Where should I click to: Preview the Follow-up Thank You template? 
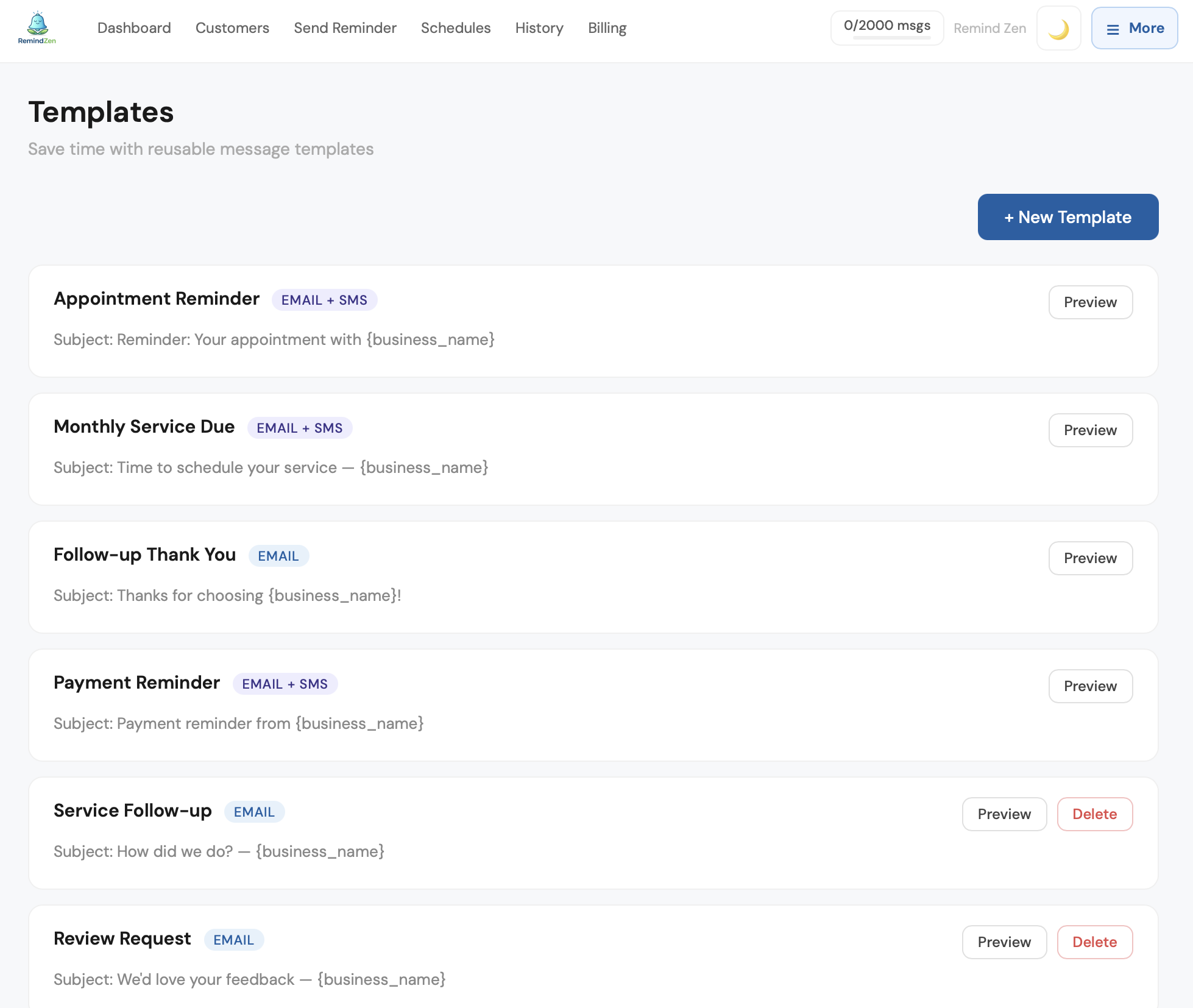click(1090, 558)
